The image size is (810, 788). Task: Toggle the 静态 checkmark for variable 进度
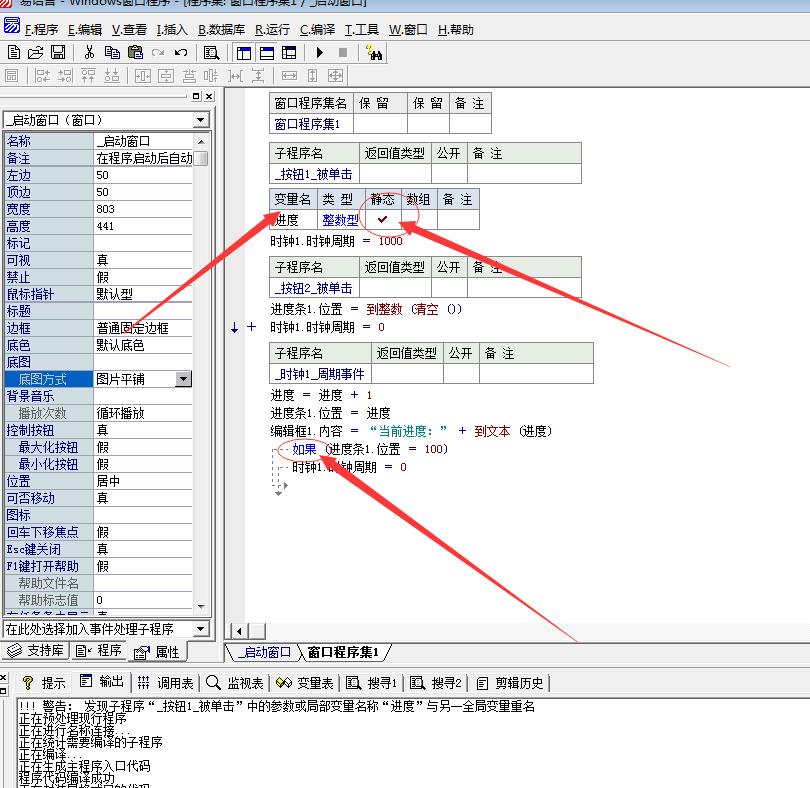382,220
